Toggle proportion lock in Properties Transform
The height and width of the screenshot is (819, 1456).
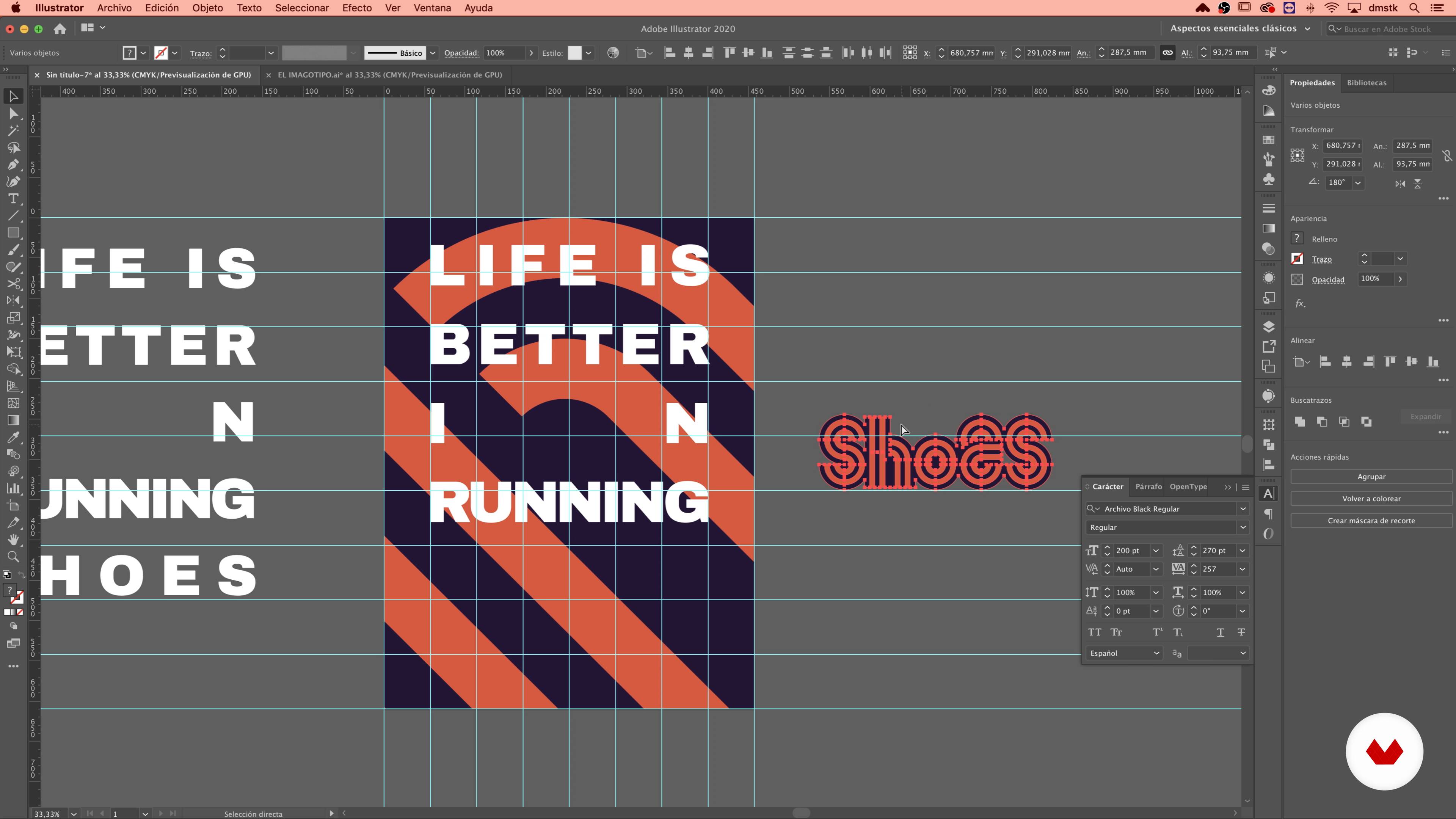click(x=1447, y=155)
